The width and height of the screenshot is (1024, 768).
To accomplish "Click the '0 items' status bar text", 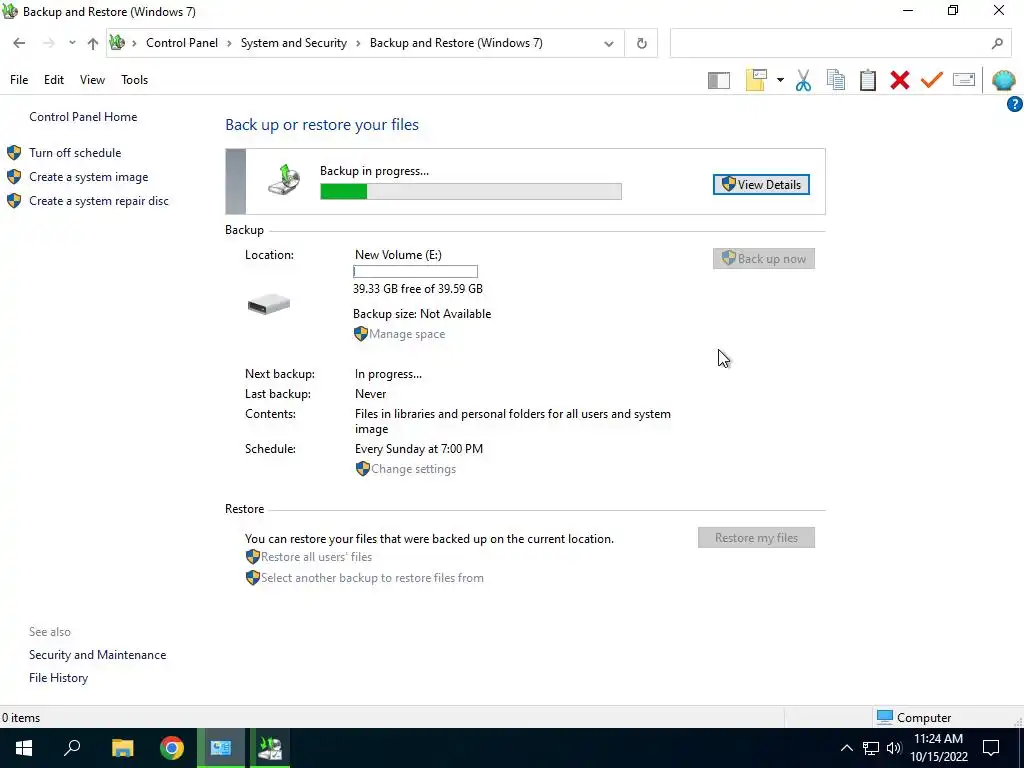I will pyautogui.click(x=21, y=718).
